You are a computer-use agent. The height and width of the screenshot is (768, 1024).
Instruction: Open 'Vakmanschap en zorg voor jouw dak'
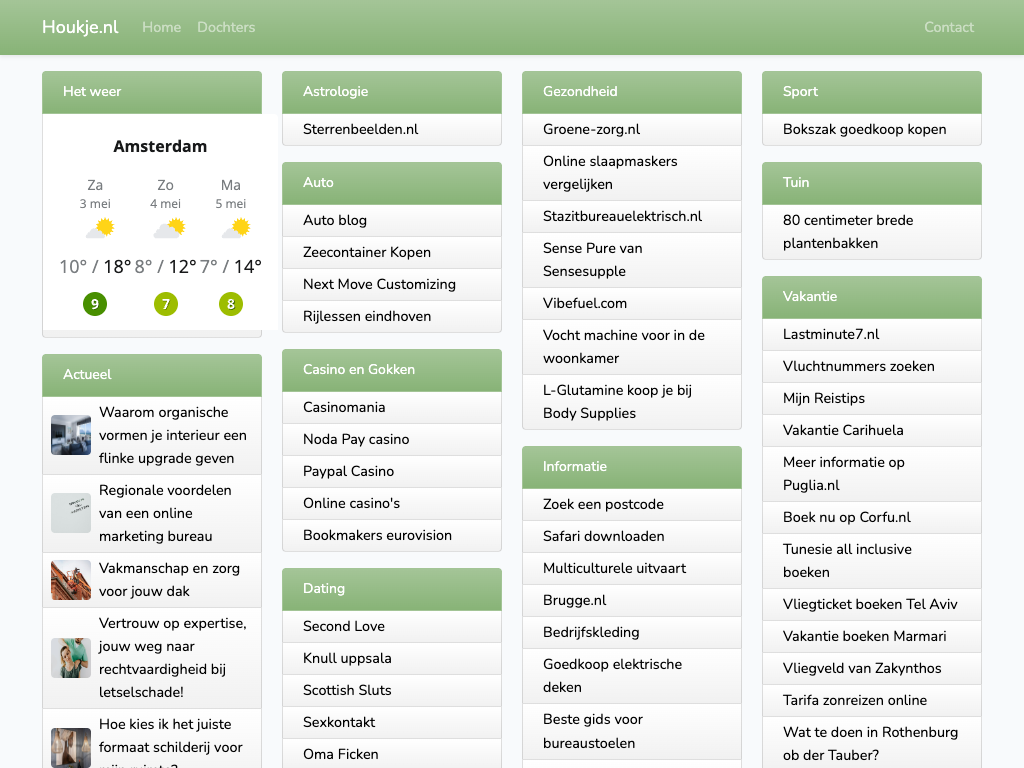[169, 580]
